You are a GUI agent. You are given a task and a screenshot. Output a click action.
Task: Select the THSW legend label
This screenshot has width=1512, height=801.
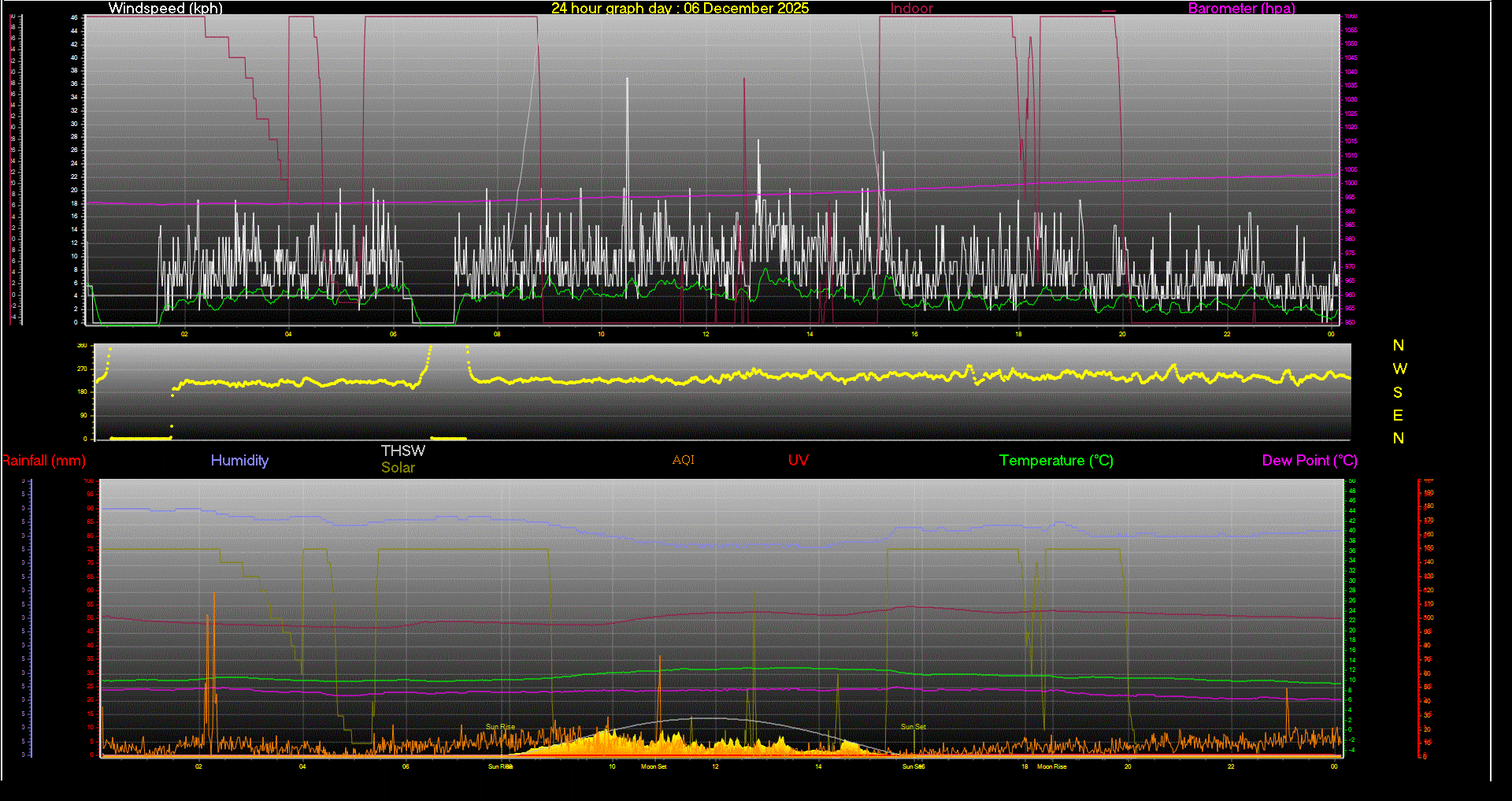[x=402, y=451]
